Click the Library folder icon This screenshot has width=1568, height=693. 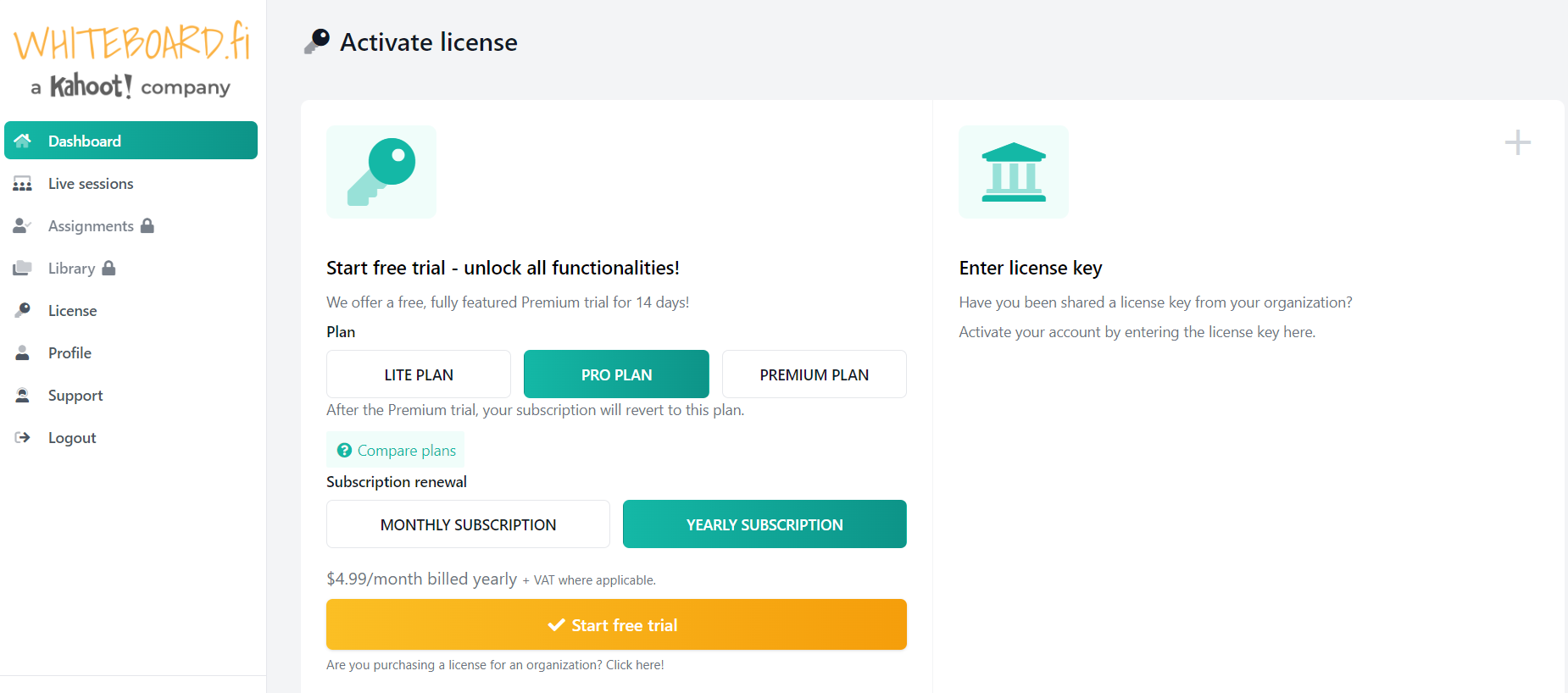(x=23, y=268)
